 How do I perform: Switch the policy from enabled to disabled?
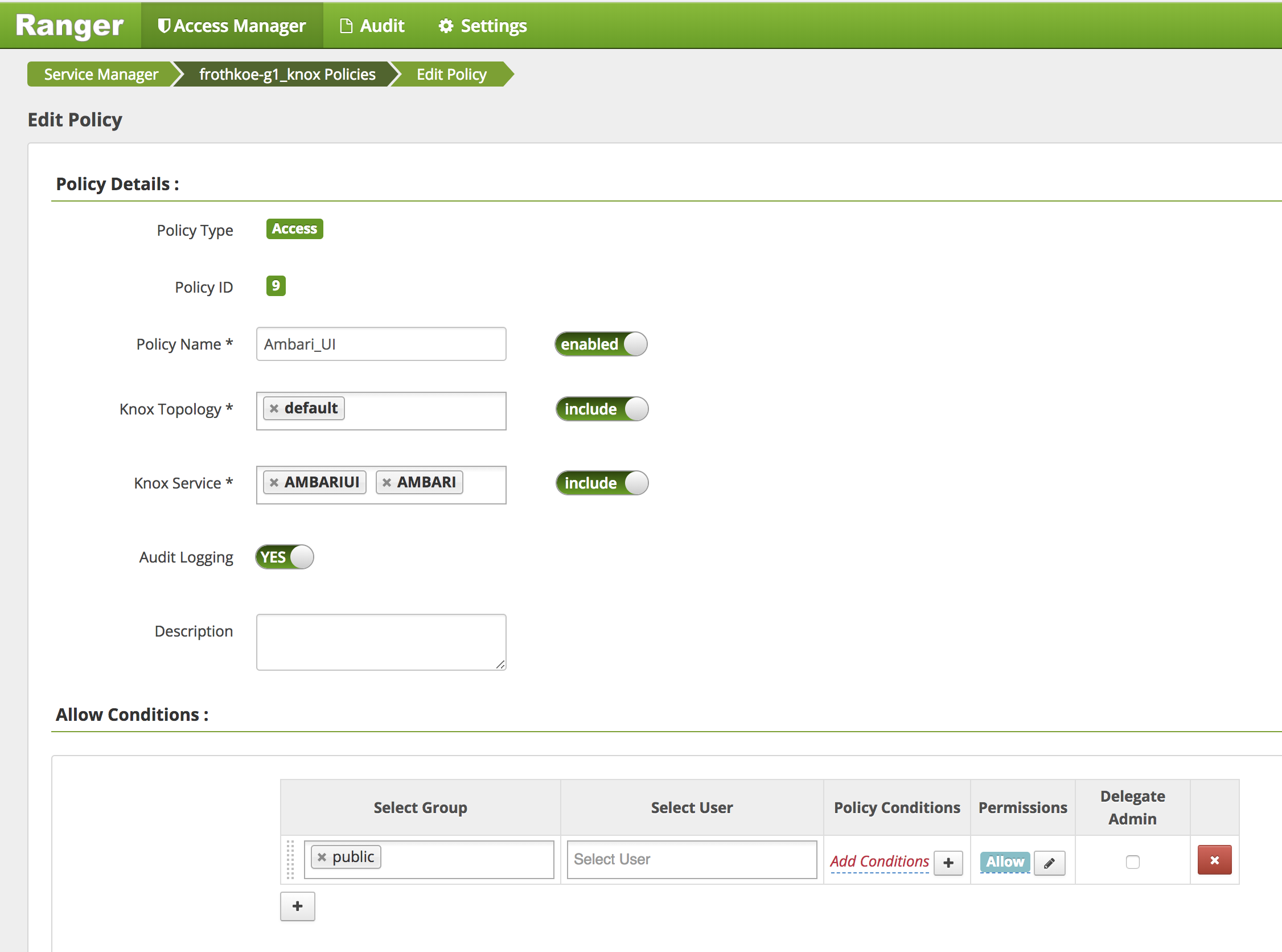click(x=601, y=344)
